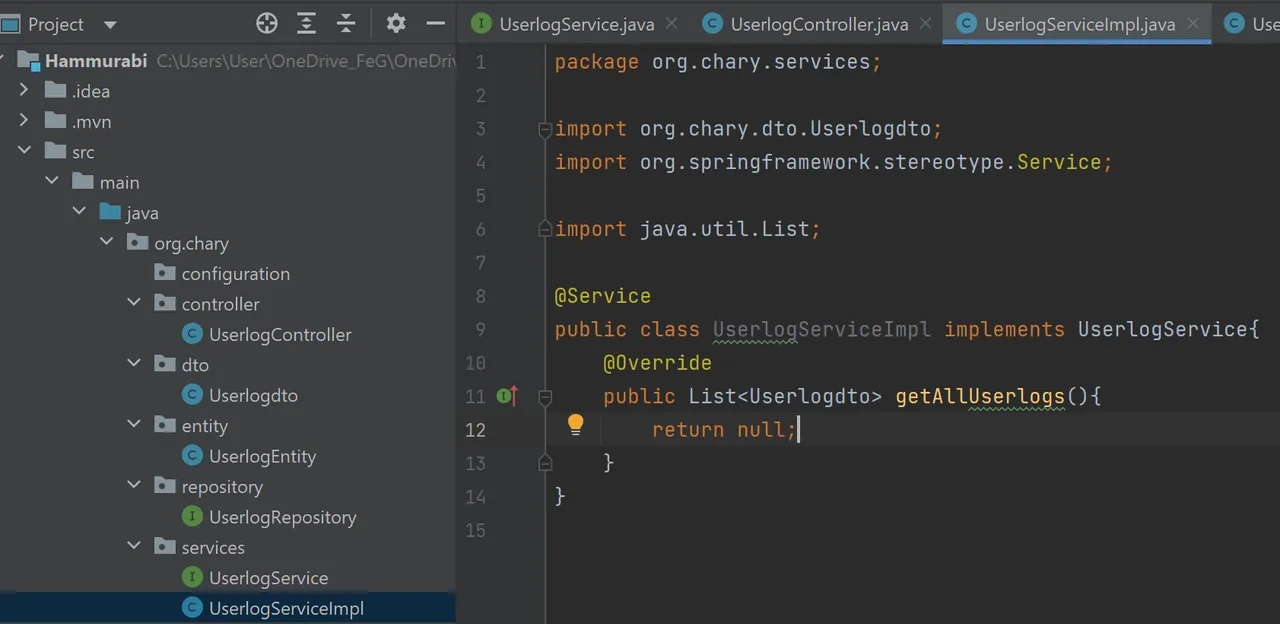Click the Expand All toolbar icon

[306, 23]
